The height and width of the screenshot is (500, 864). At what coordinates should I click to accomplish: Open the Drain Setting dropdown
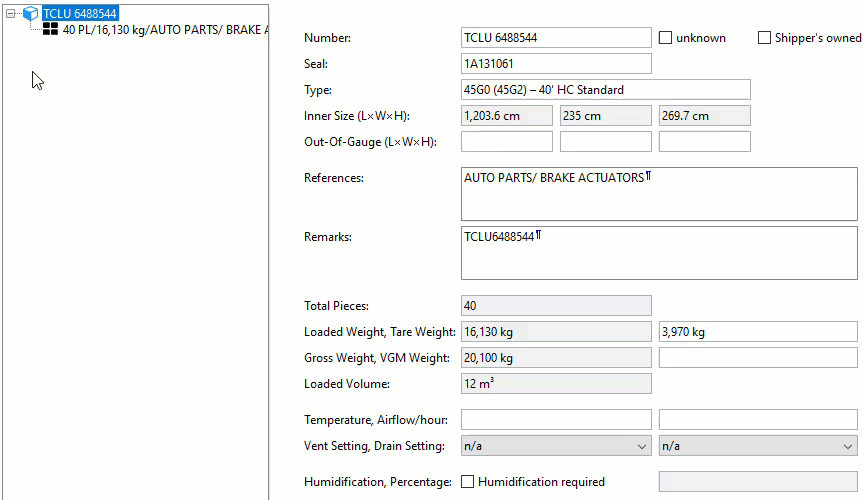(758, 446)
